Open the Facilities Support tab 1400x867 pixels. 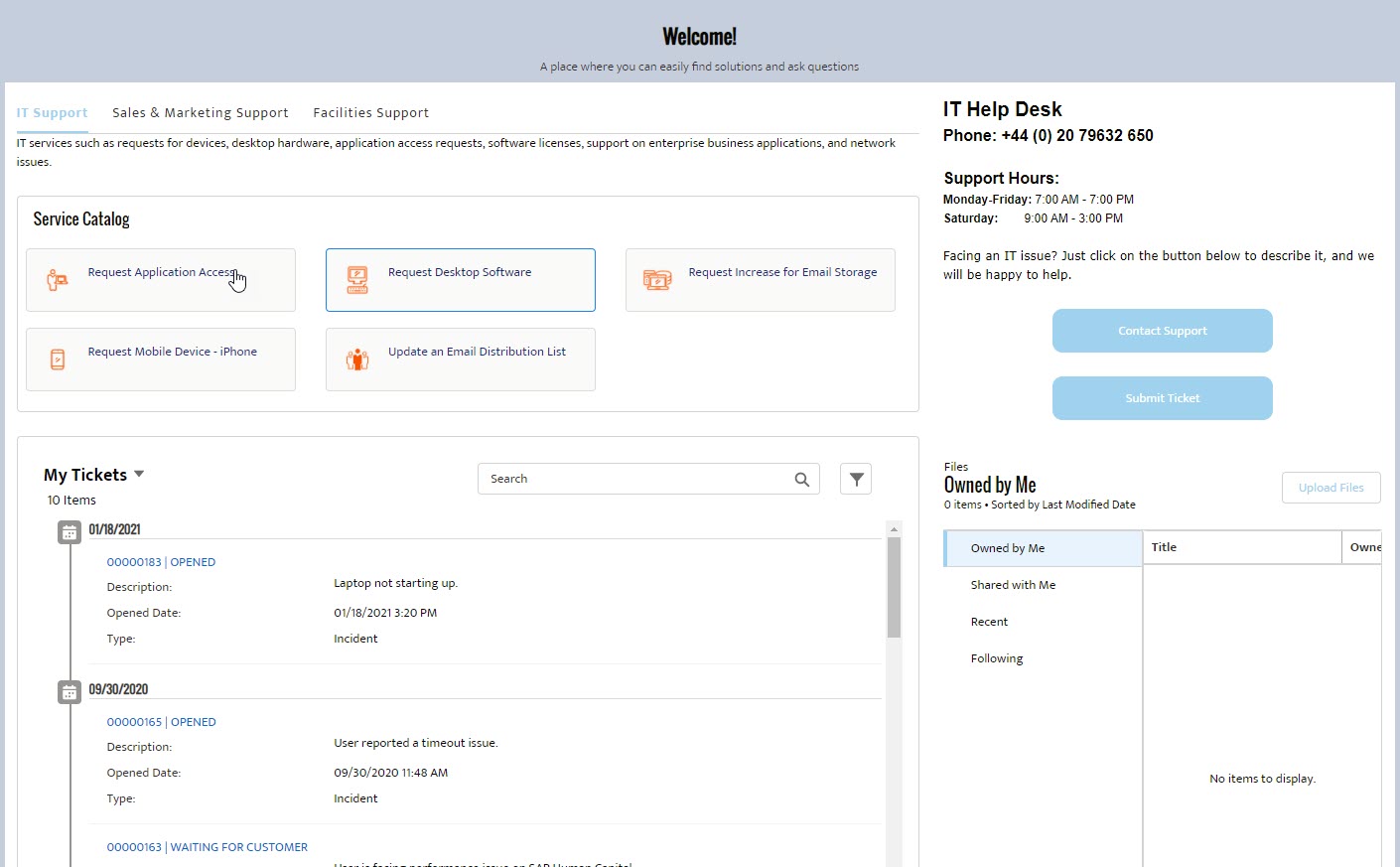point(370,113)
